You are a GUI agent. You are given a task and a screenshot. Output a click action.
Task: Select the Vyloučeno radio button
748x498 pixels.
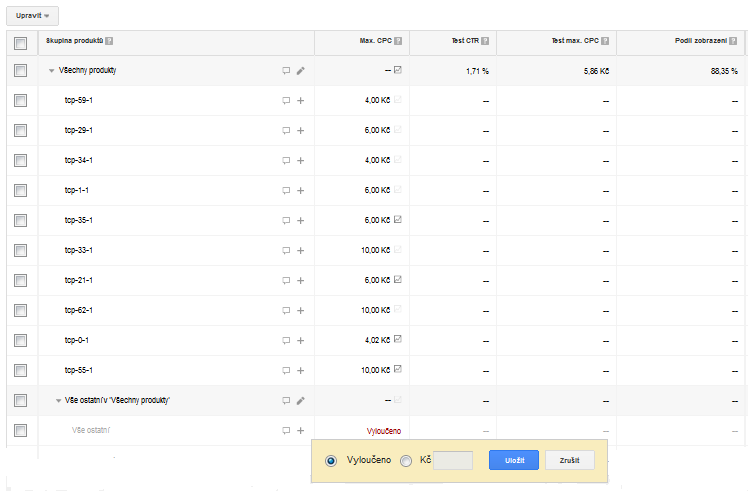(331, 461)
